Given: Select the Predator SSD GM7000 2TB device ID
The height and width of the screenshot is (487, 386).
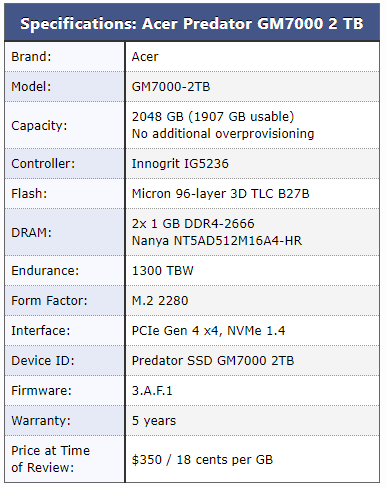Looking at the screenshot, I should pyautogui.click(x=213, y=361).
